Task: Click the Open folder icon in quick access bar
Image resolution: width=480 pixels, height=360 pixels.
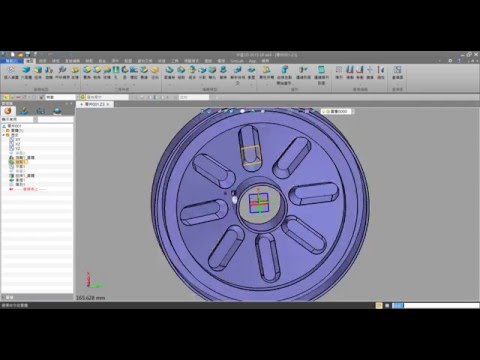Action: coord(20,54)
